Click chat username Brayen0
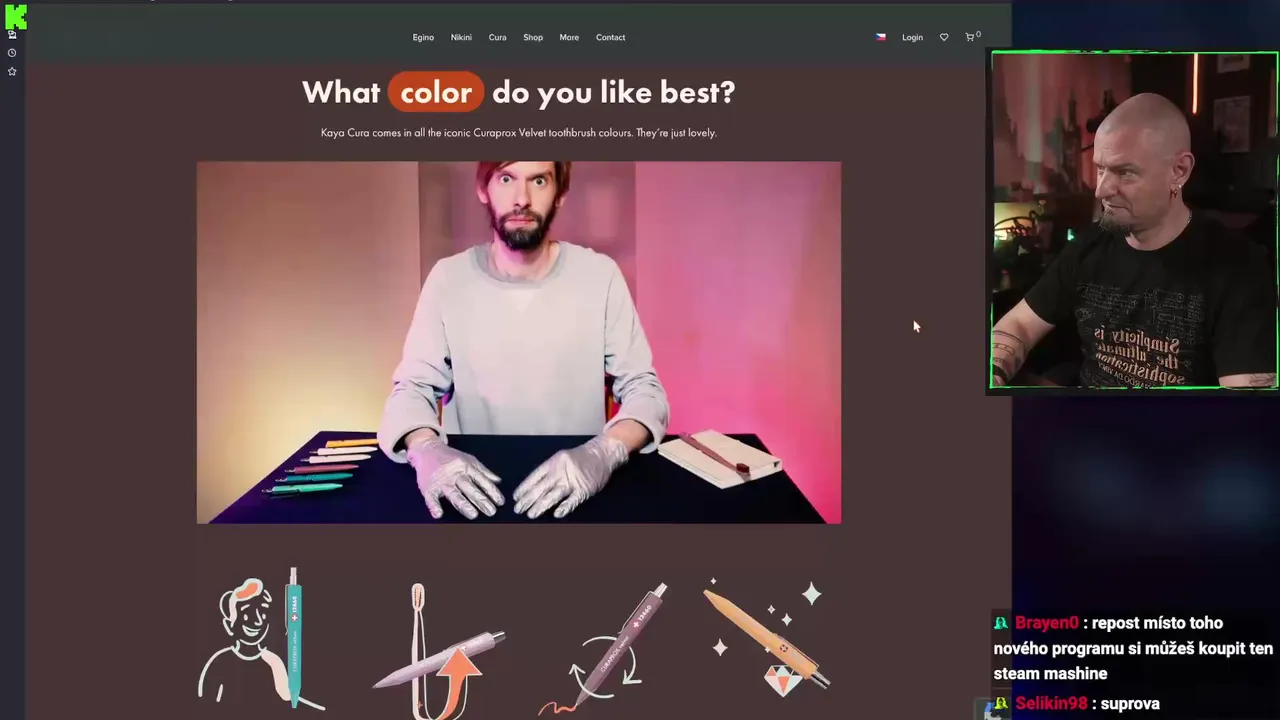 (x=1046, y=623)
